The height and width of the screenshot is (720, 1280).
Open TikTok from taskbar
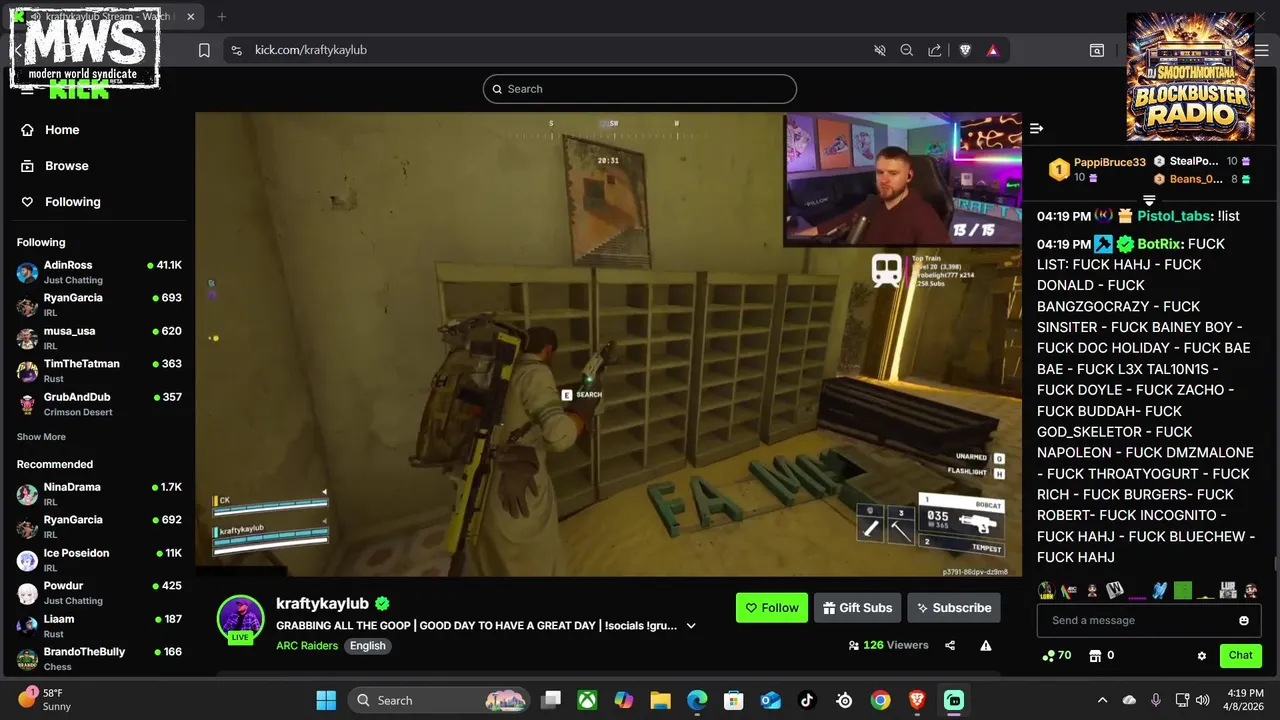point(807,700)
